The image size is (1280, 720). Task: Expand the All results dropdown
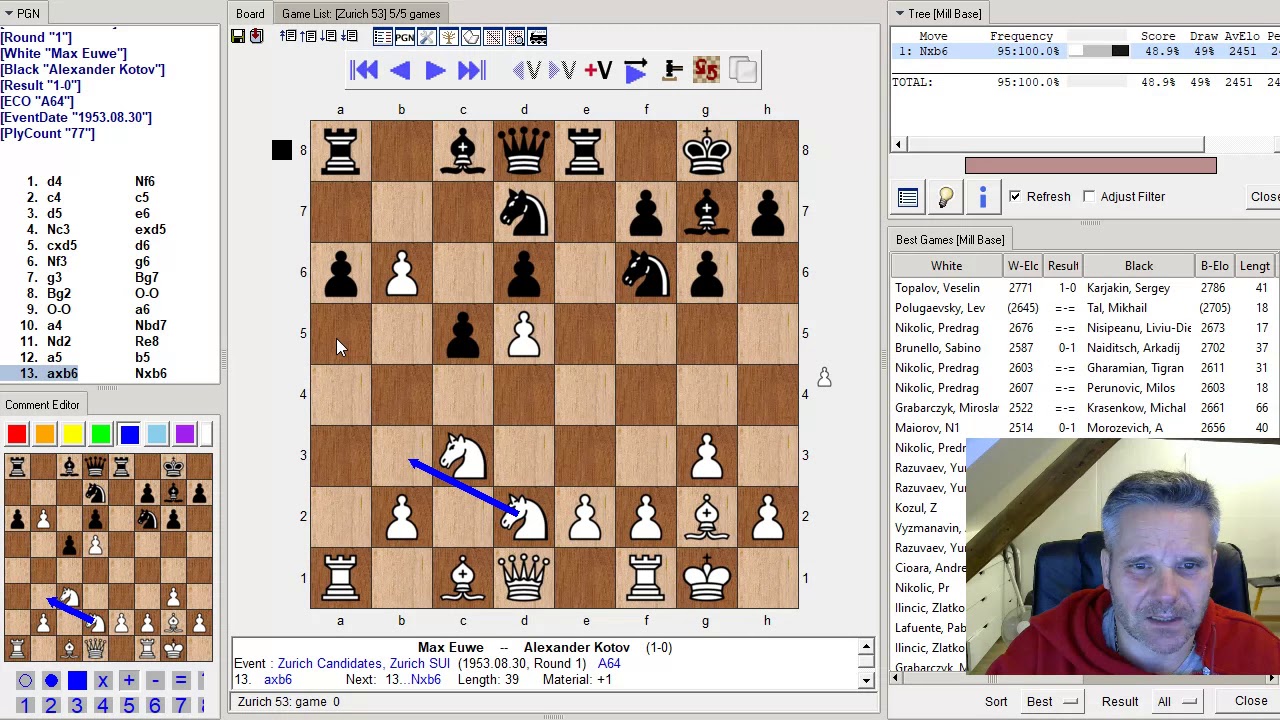coord(1177,702)
